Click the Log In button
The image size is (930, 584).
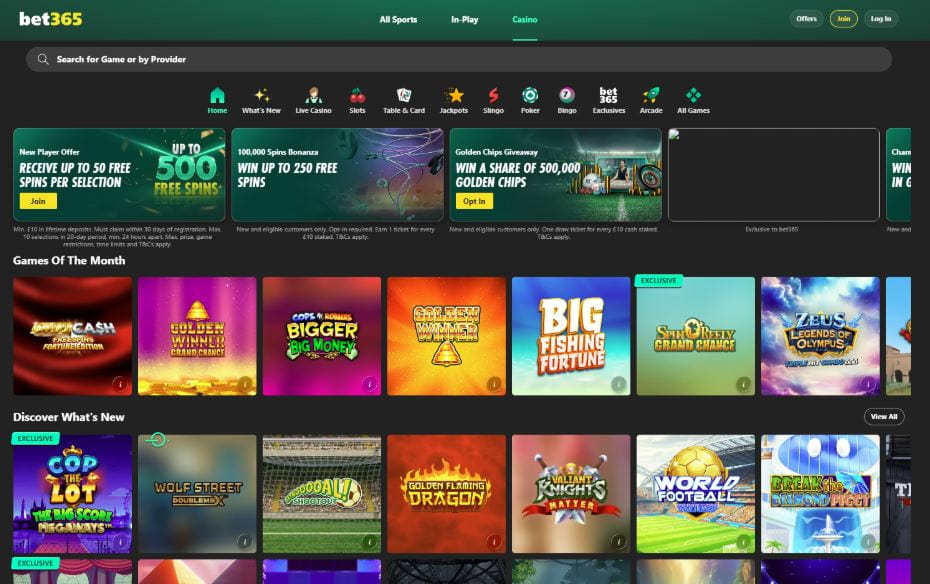click(x=881, y=19)
